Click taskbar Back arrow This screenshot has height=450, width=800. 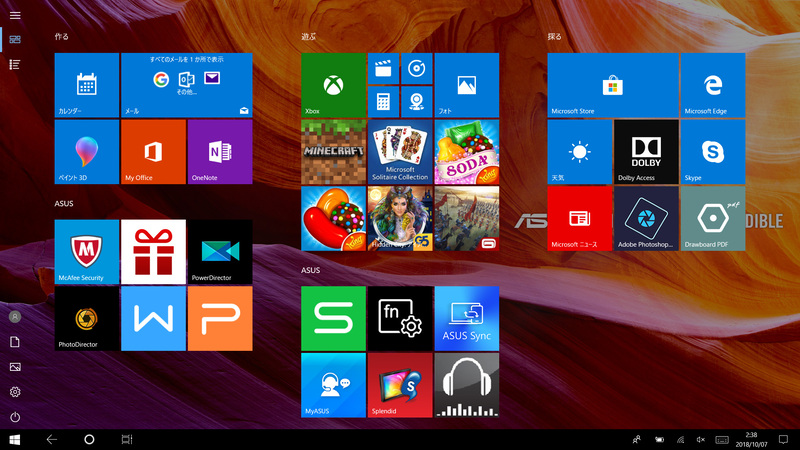pyautogui.click(x=52, y=439)
